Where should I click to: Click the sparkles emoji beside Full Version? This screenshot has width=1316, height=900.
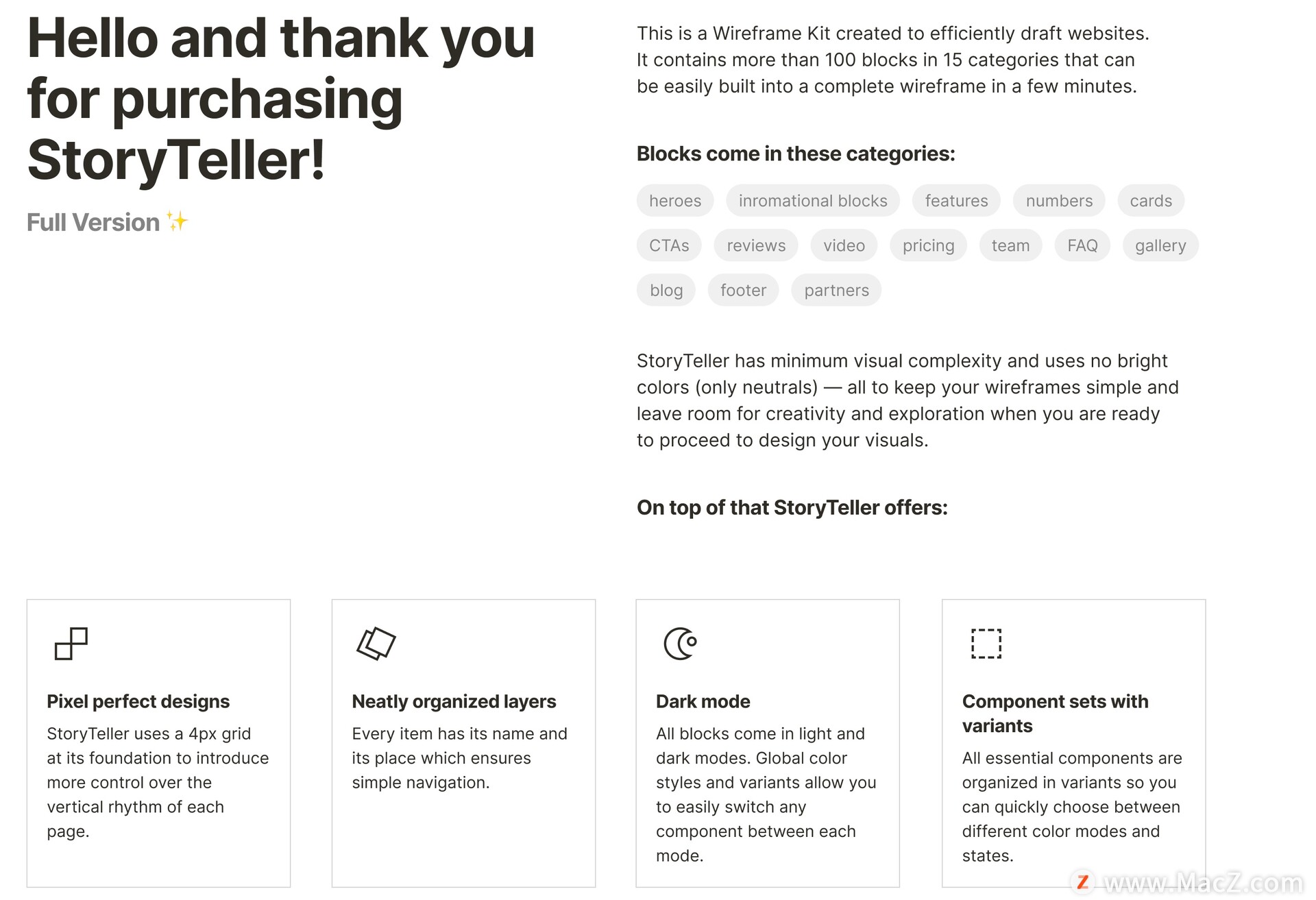tap(178, 222)
